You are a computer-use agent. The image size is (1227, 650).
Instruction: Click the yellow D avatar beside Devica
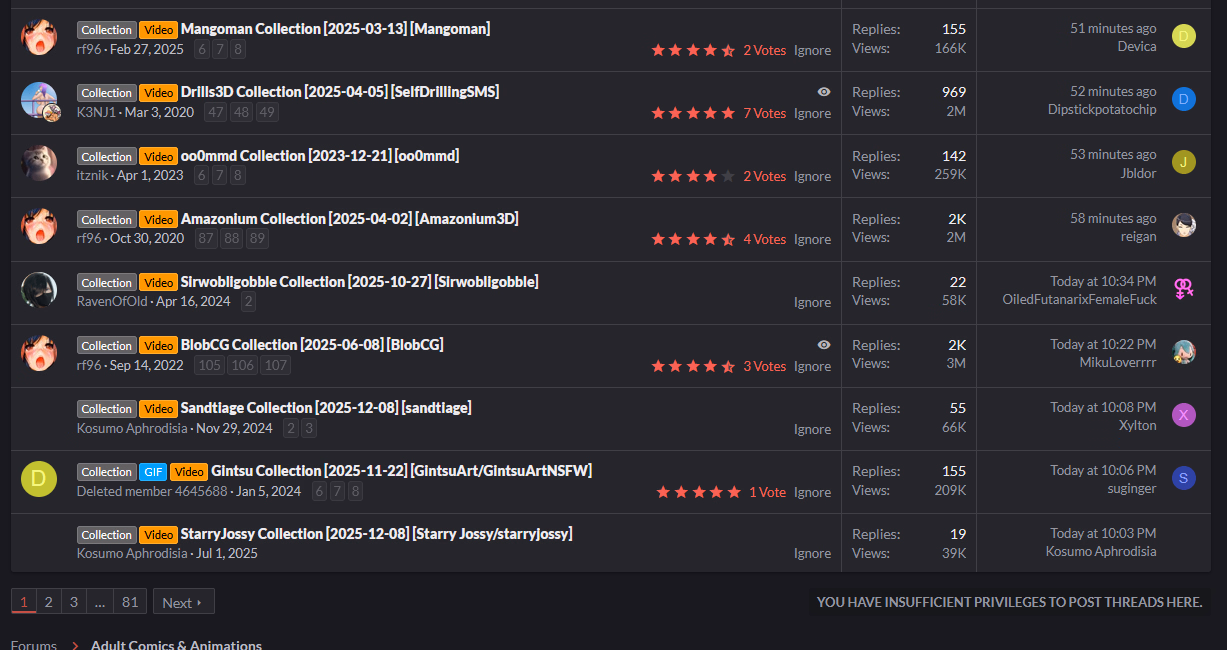click(1183, 37)
